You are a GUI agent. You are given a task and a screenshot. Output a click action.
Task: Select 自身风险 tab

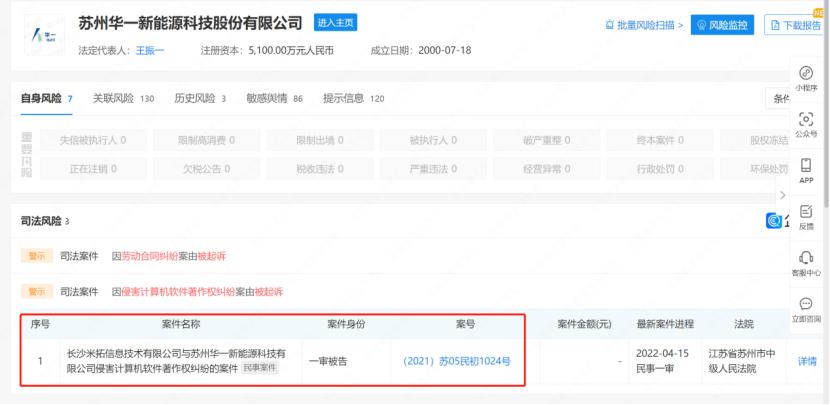pos(47,98)
